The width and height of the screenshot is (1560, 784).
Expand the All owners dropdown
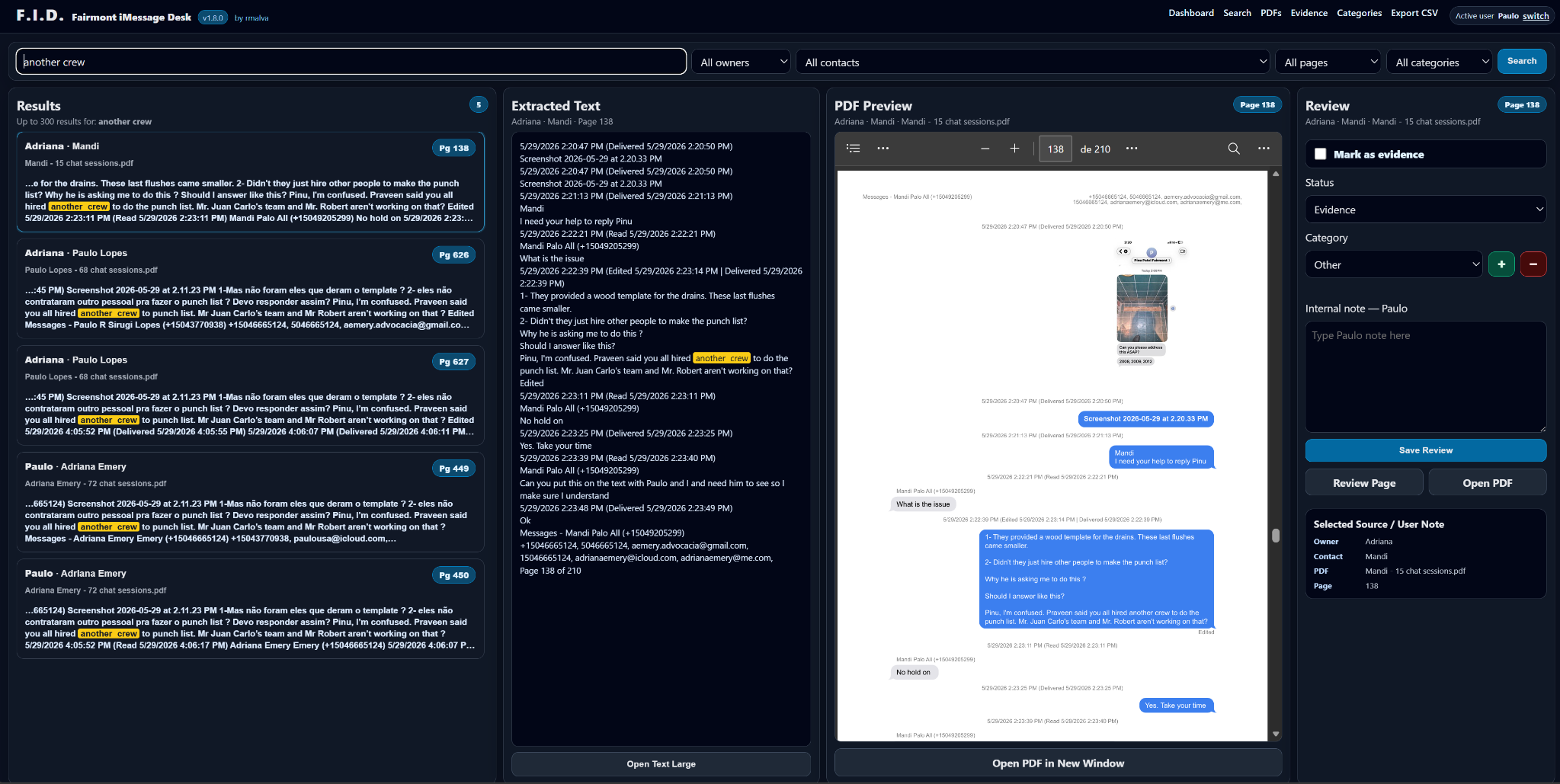(x=742, y=62)
